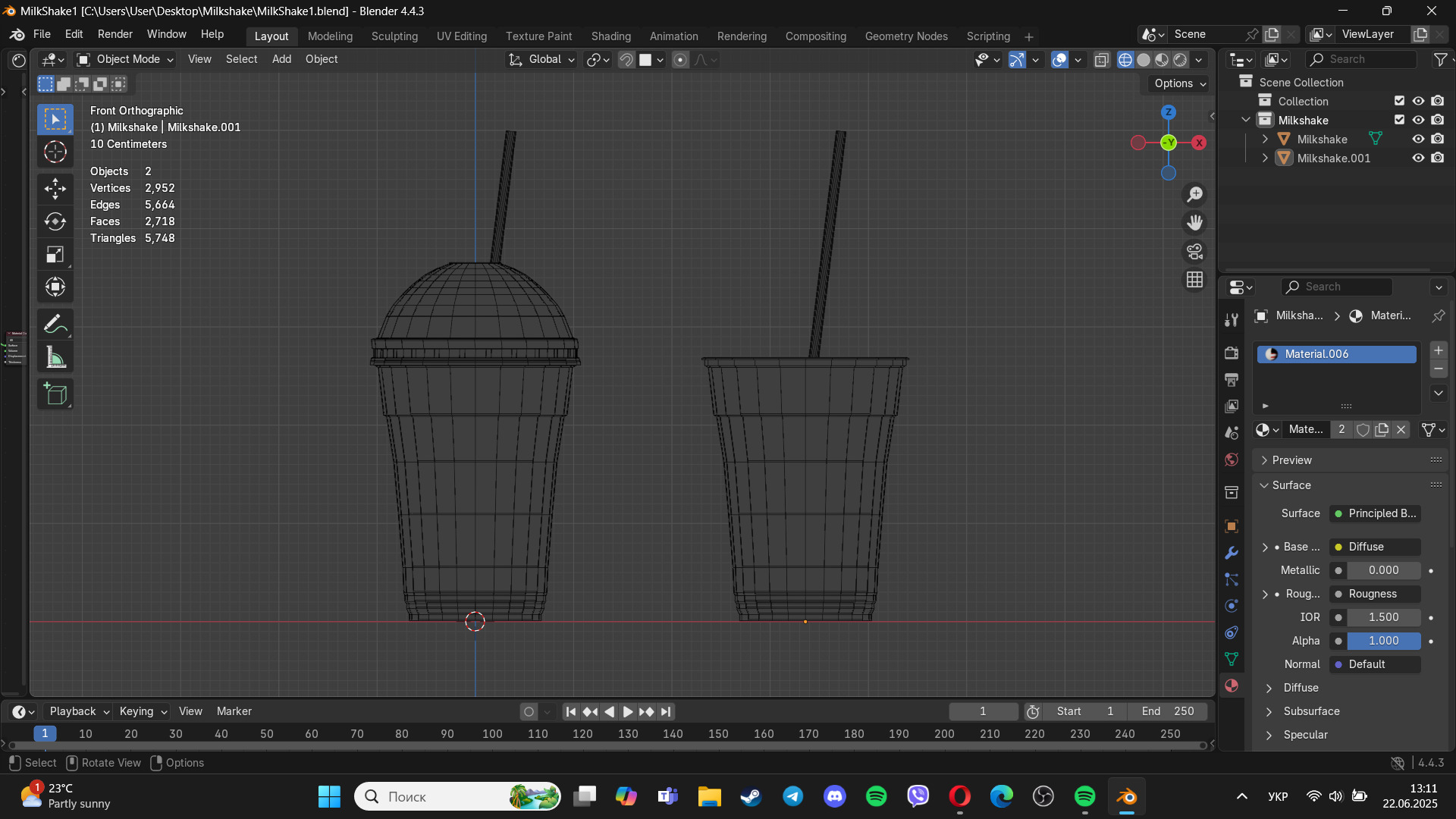Hide Milkshake.001 object with eye icon

1418,158
